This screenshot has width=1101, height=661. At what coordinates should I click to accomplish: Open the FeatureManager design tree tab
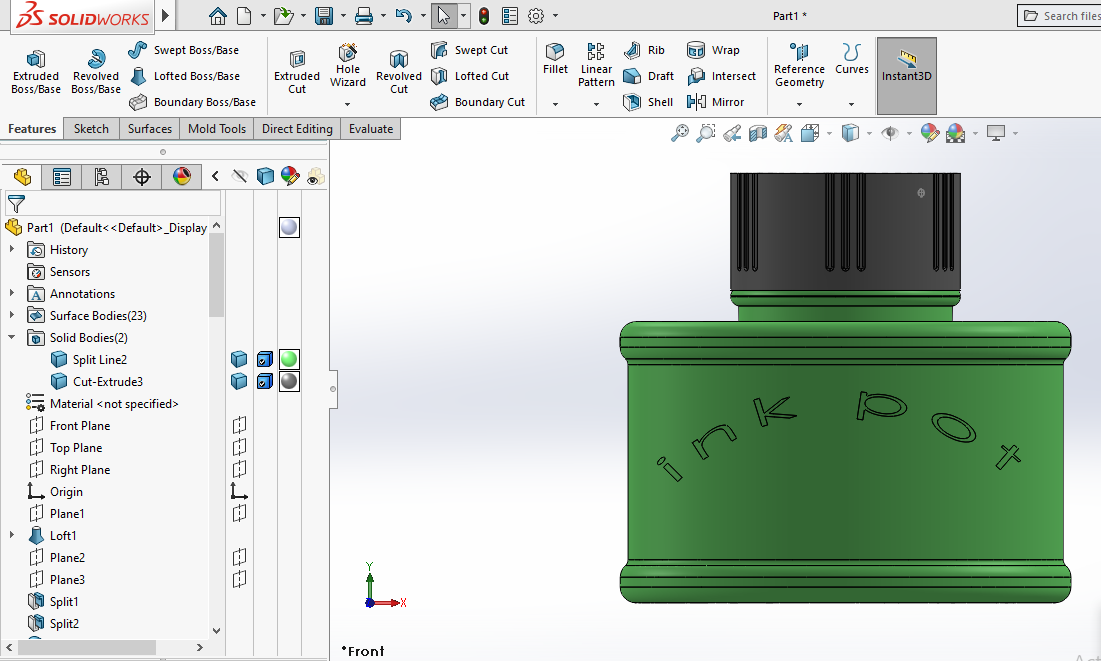tap(22, 177)
